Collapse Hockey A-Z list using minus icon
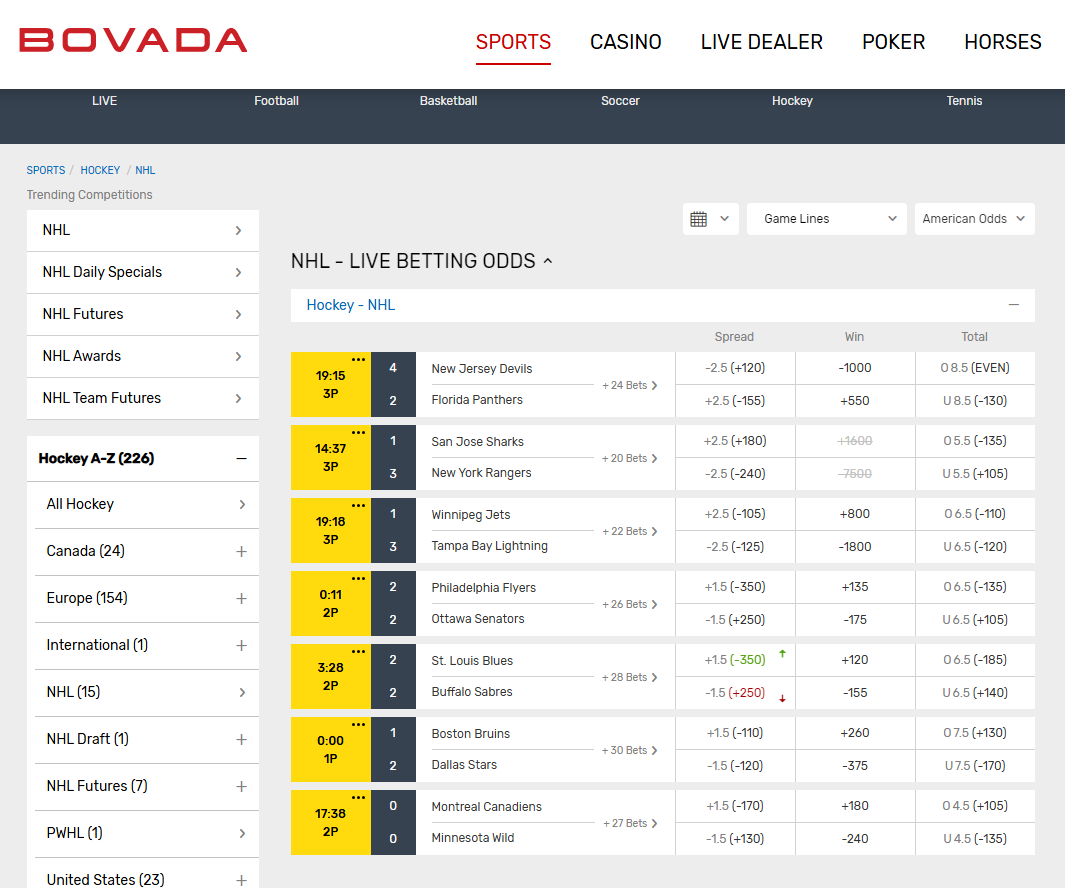The height and width of the screenshot is (888, 1065). point(241,459)
